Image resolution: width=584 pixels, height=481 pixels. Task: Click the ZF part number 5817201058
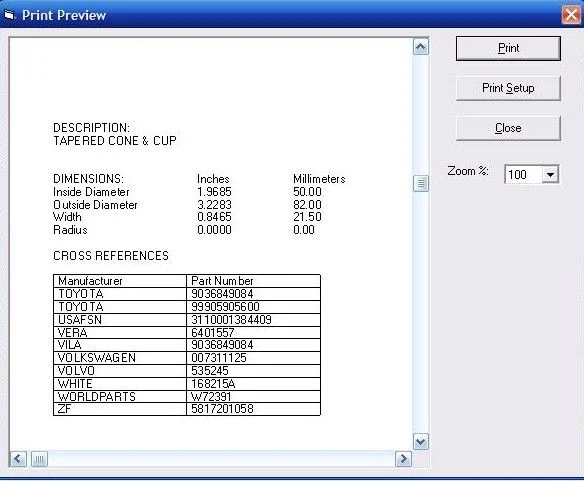[x=222, y=409]
